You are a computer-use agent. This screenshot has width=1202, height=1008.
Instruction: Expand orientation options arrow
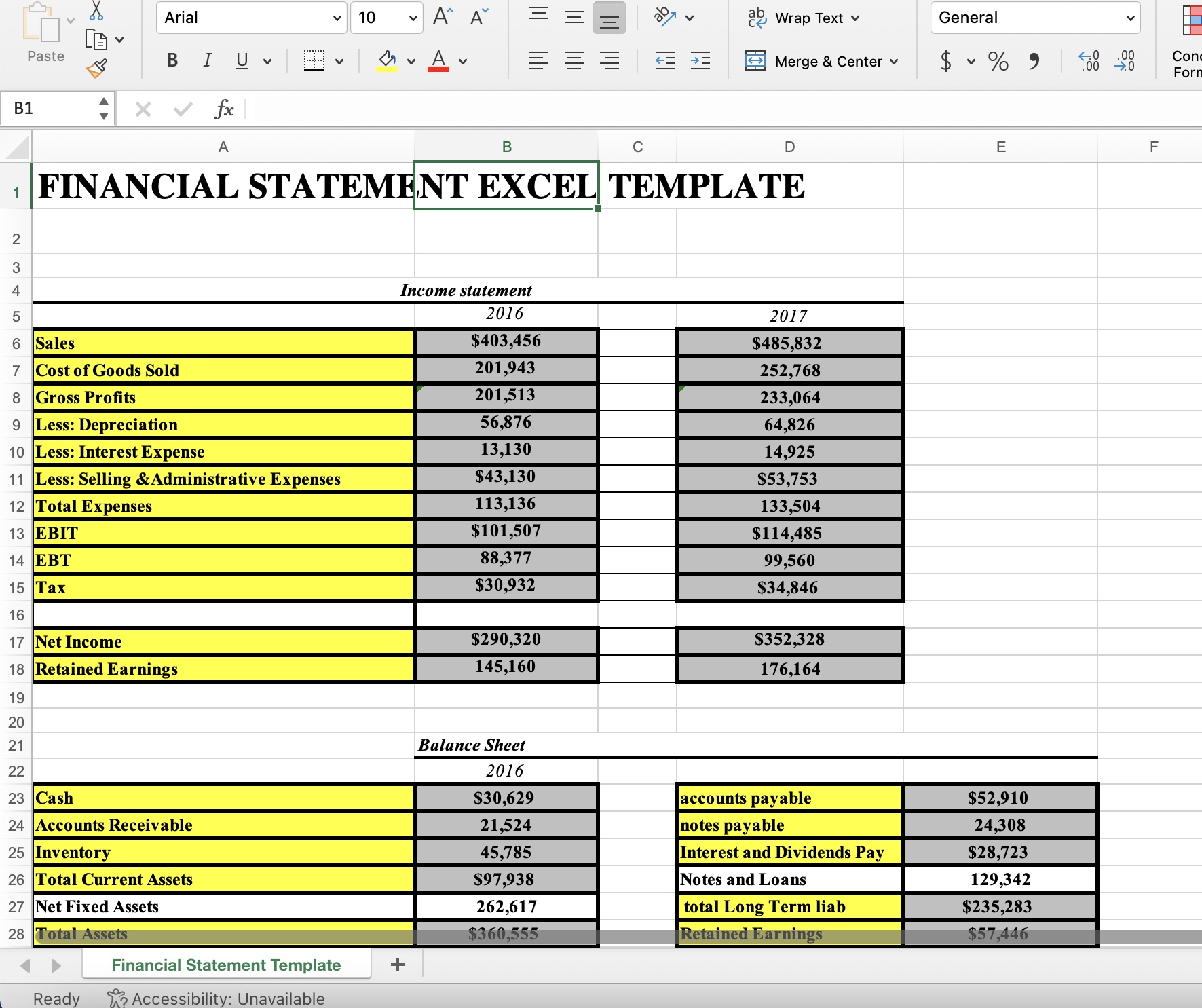coord(690,18)
